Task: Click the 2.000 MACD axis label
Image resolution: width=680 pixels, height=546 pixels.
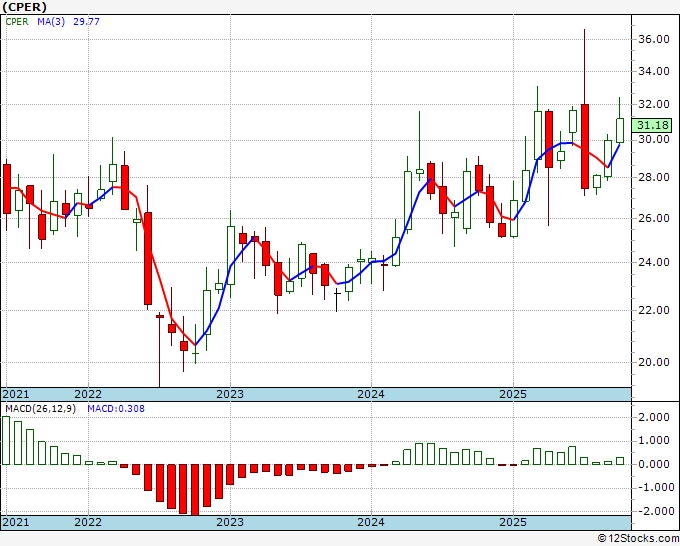Action: 654,417
